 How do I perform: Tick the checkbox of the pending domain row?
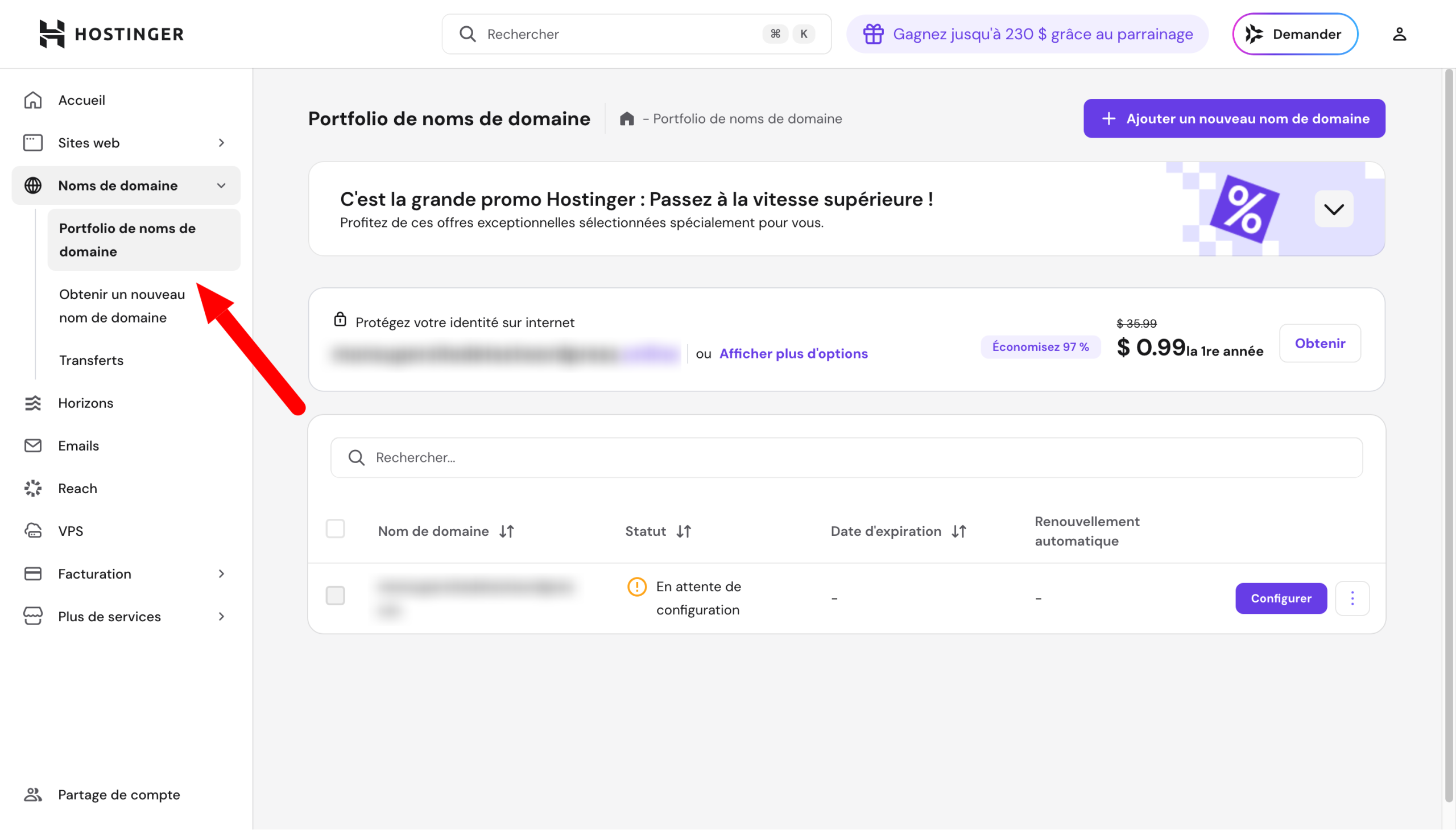click(335, 596)
